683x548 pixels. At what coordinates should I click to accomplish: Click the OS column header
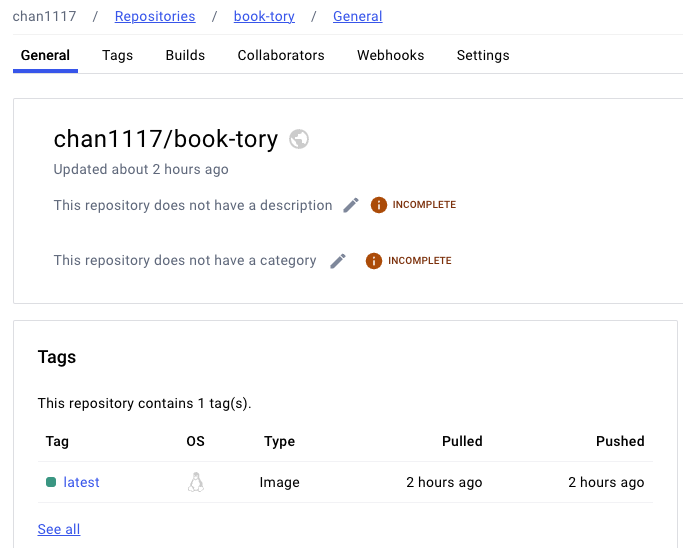196,441
